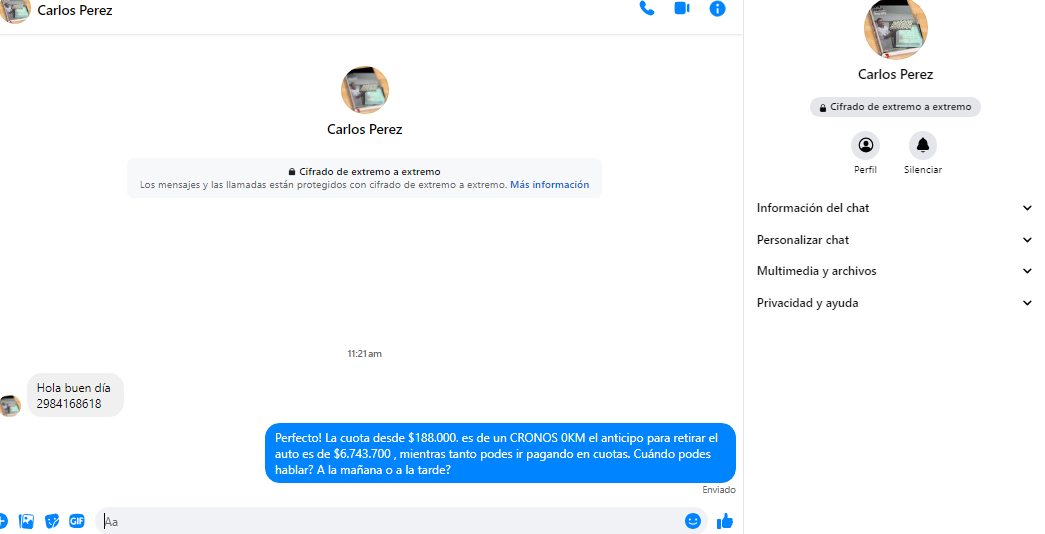Open the sticker picker
Image resolution: width=1045 pixels, height=534 pixels.
[52, 521]
